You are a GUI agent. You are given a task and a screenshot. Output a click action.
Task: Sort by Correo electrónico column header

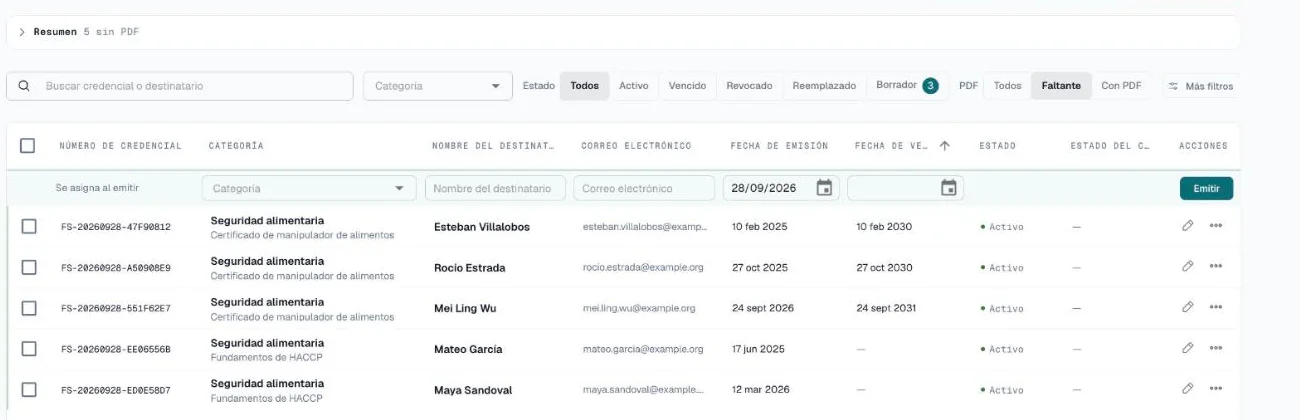636,146
